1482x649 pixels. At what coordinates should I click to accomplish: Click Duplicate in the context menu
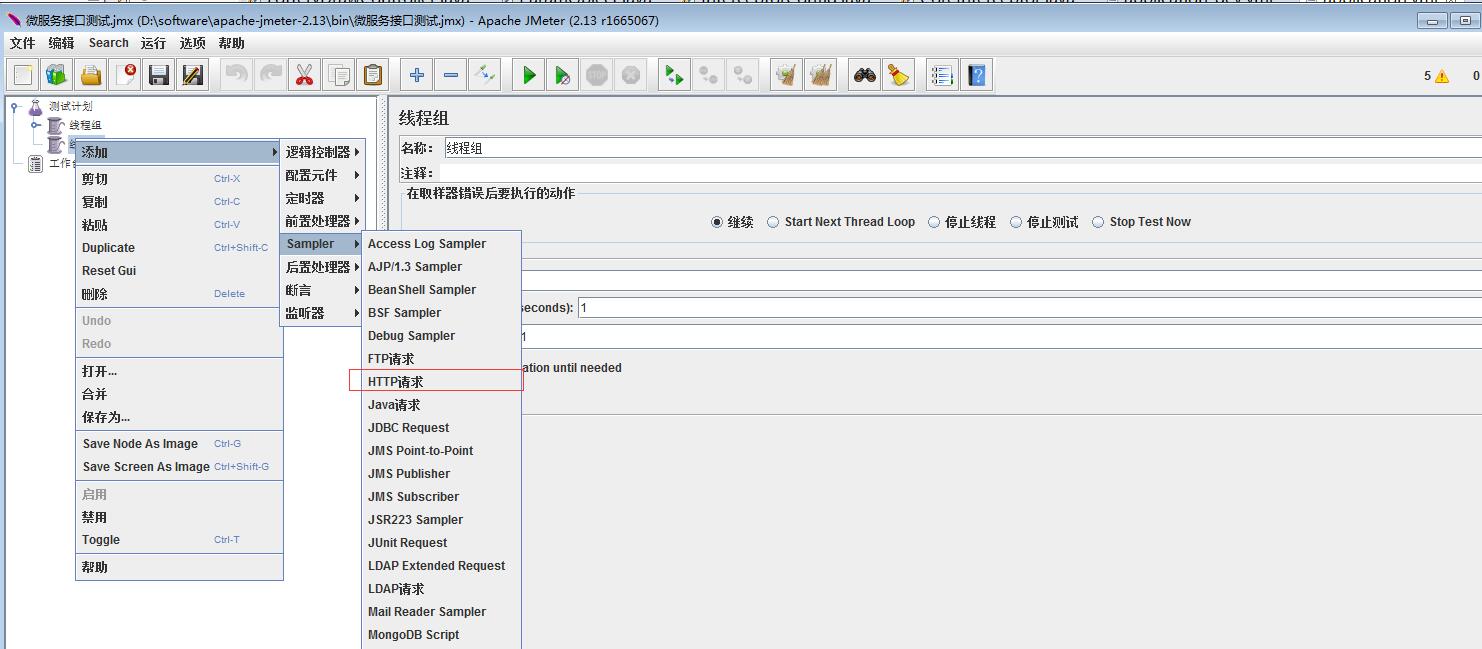[179, 248]
